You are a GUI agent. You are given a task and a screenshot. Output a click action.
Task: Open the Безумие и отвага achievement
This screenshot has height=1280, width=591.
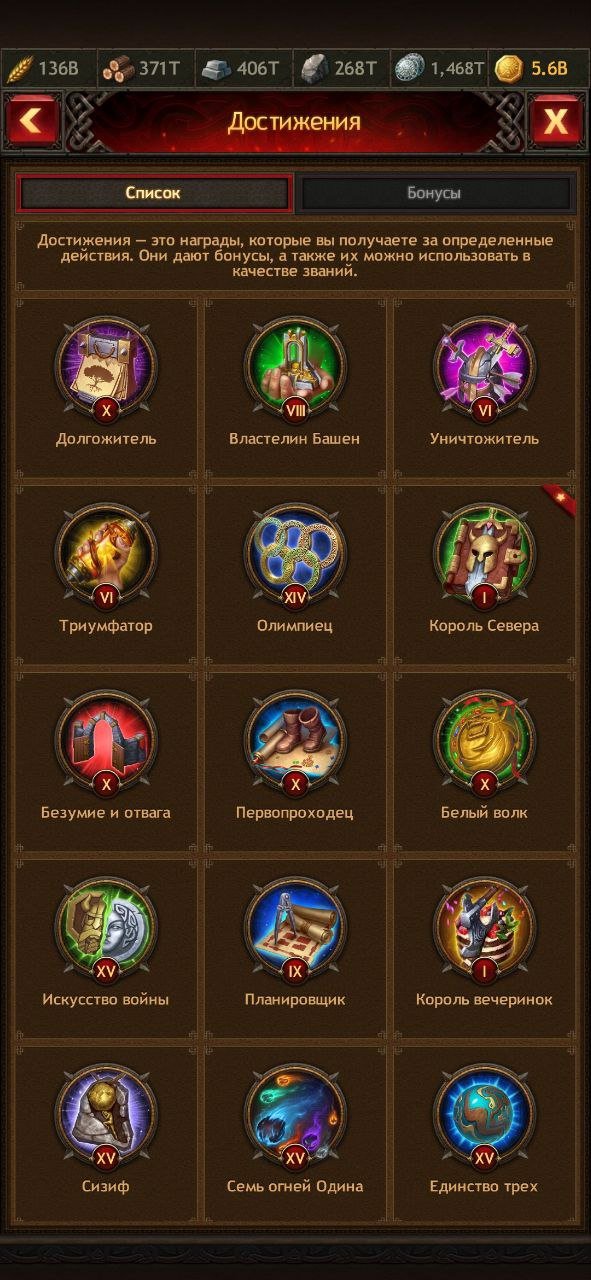(106, 741)
